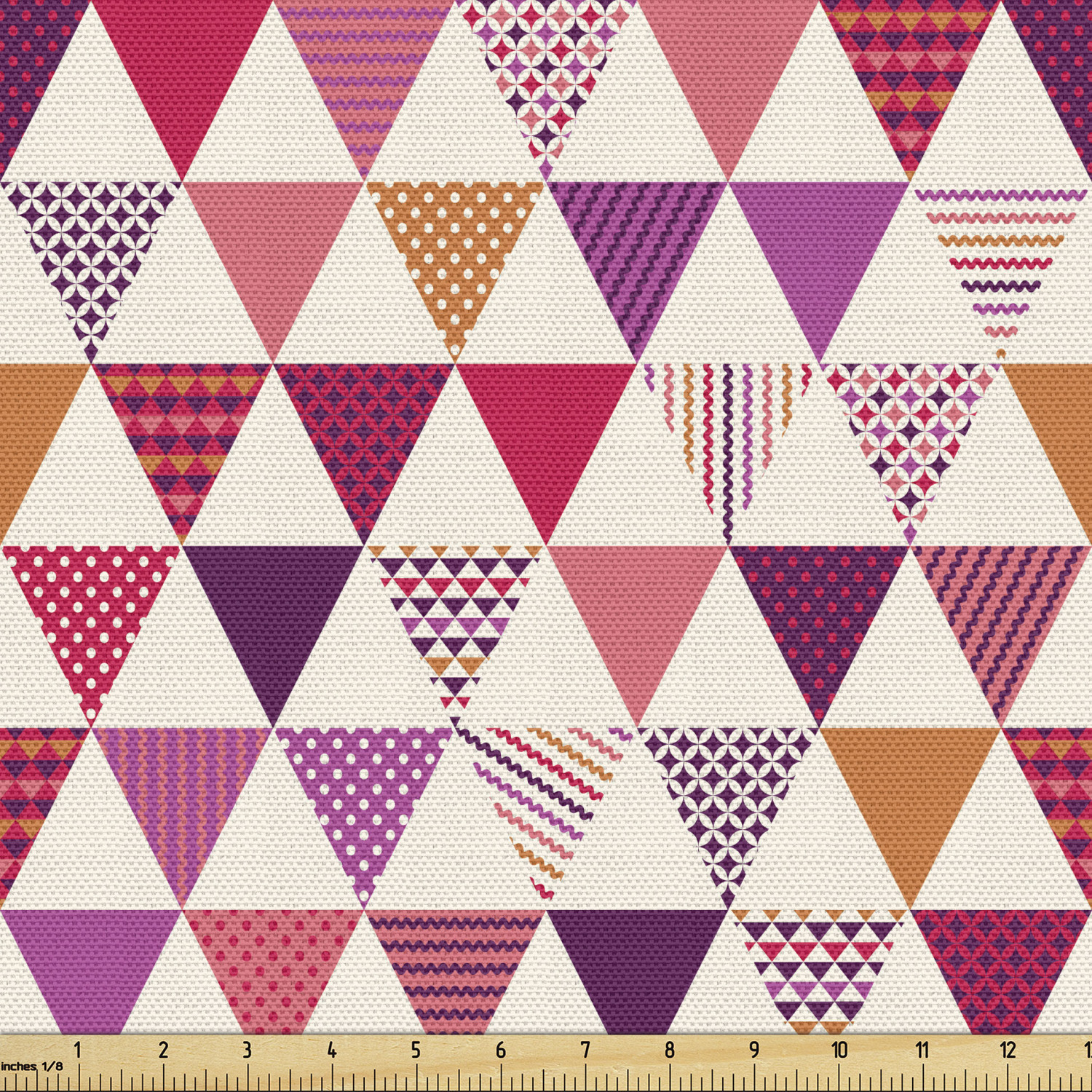Select the number 12 on the ruler
The image size is (1092, 1092).
click(1008, 1050)
